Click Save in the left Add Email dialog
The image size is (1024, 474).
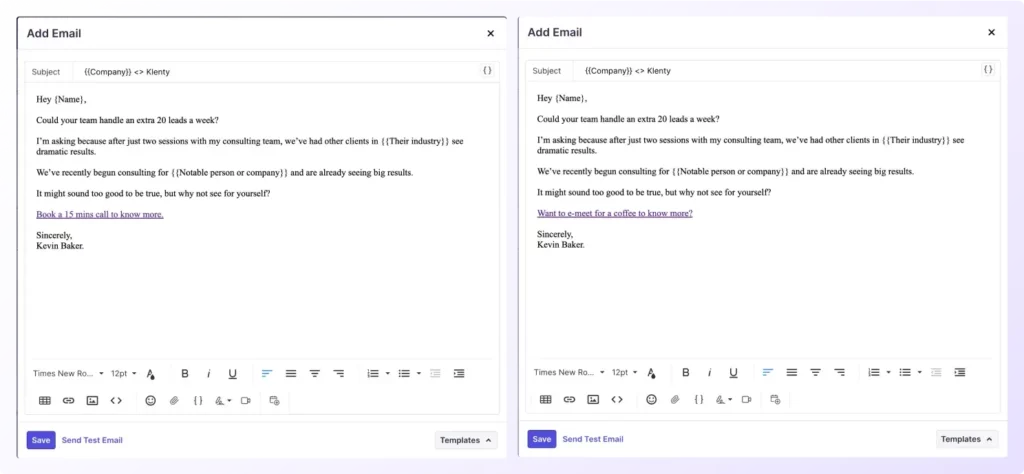pos(41,440)
